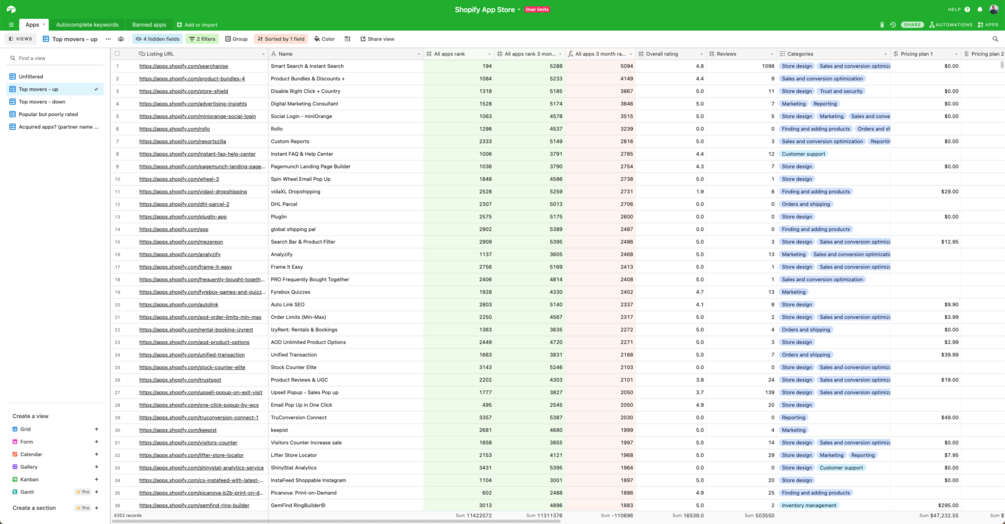Click the Help question mark icon

pos(967,10)
